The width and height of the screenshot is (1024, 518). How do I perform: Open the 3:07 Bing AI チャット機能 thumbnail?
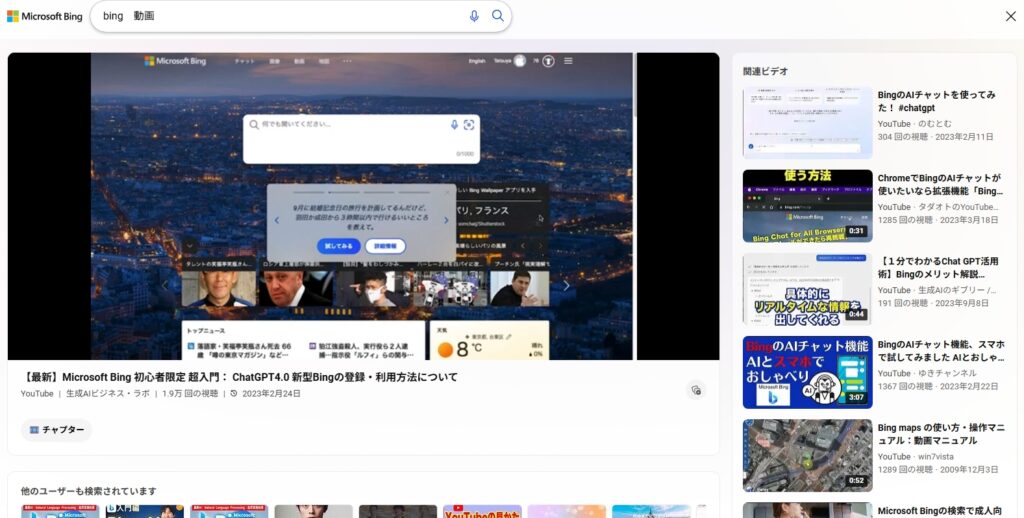(807, 372)
